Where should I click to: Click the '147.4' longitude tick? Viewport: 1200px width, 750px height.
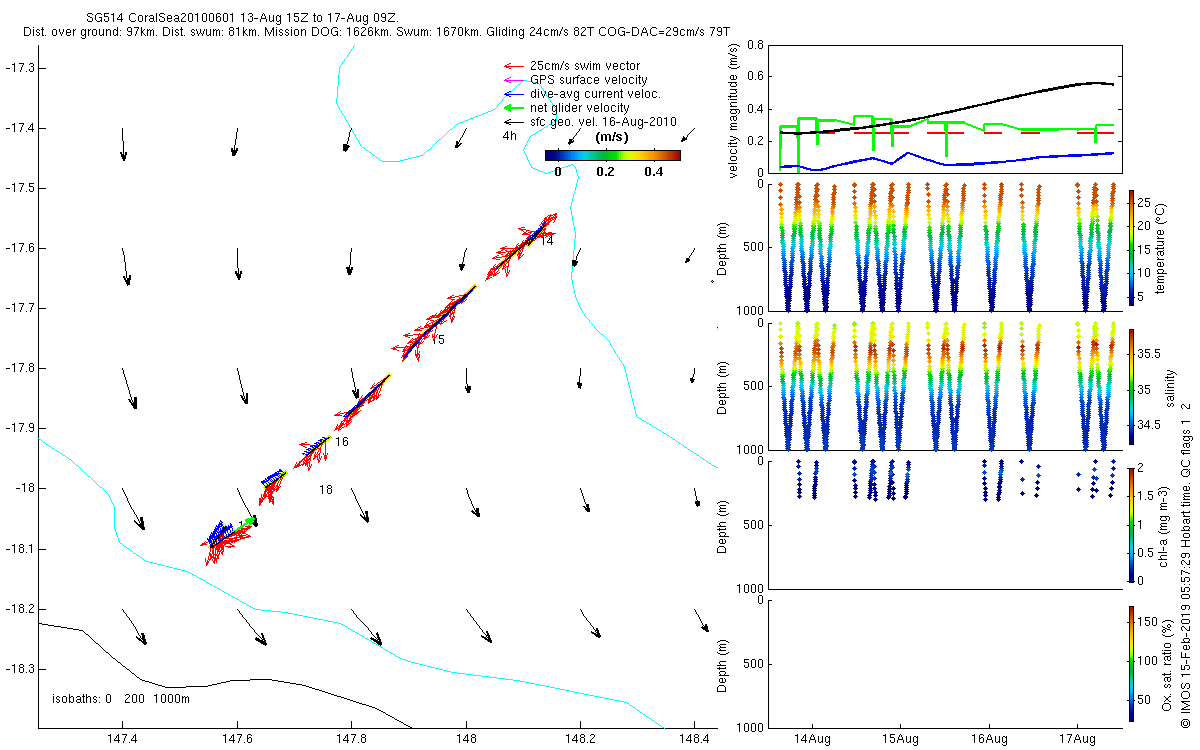click(x=122, y=740)
